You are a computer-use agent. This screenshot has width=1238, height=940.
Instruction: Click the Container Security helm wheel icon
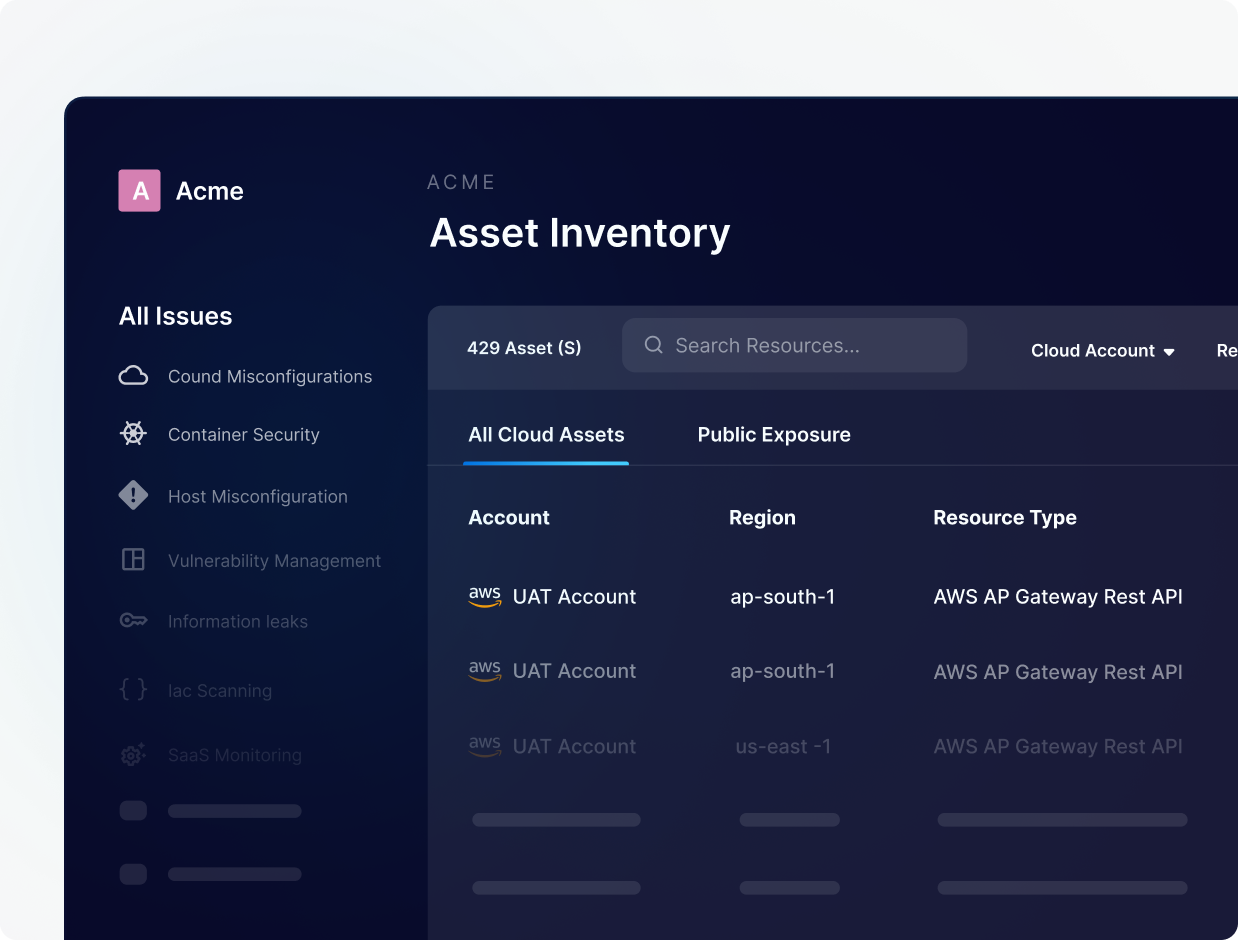(x=133, y=434)
